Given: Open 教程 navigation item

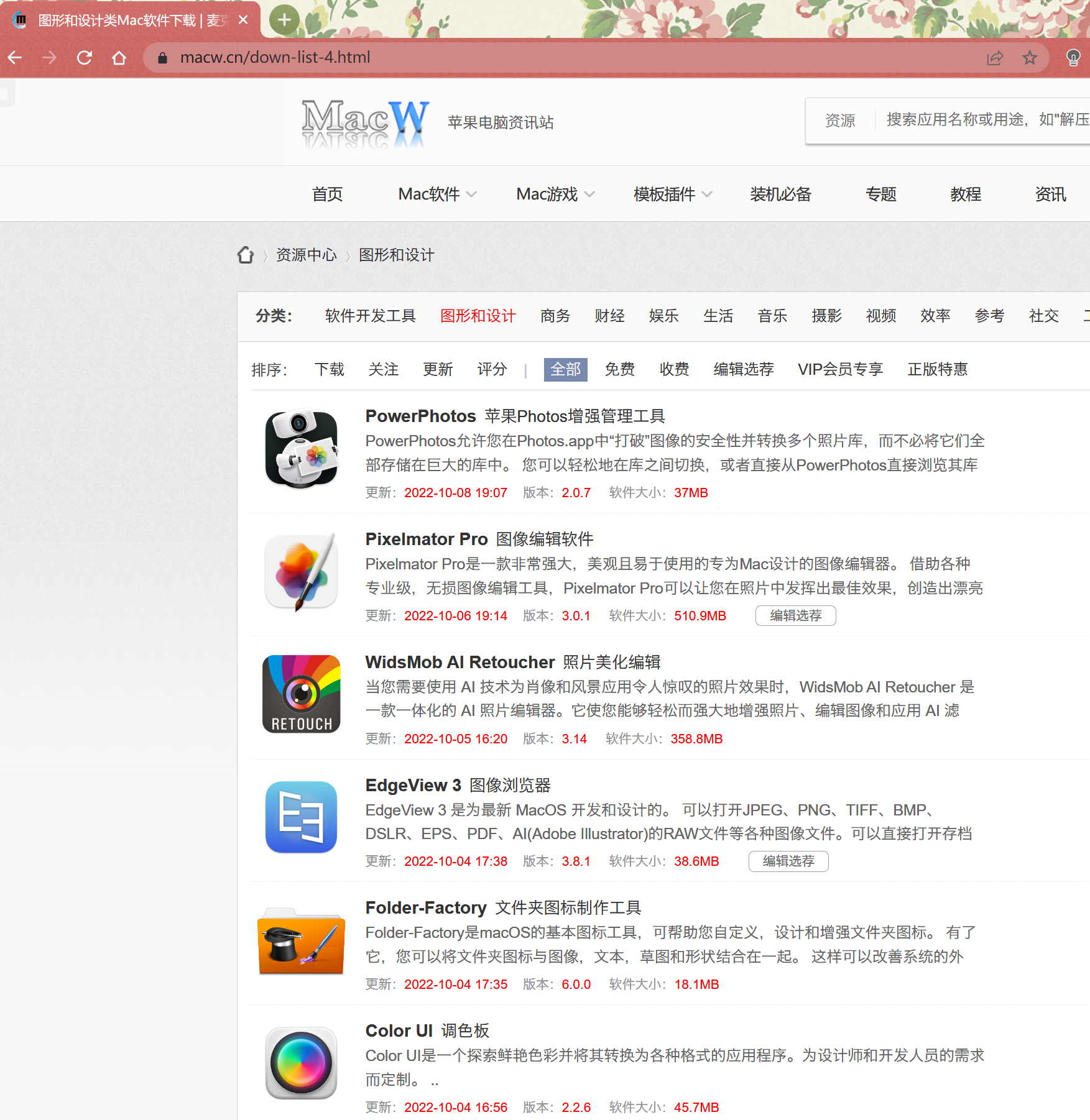Looking at the screenshot, I should pos(966,195).
